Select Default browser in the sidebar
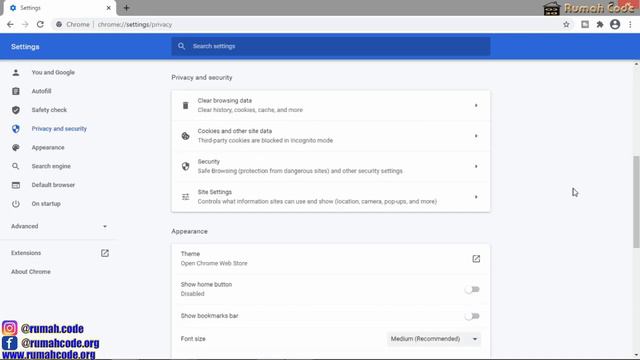Image resolution: width=640 pixels, height=360 pixels. tap(53, 185)
